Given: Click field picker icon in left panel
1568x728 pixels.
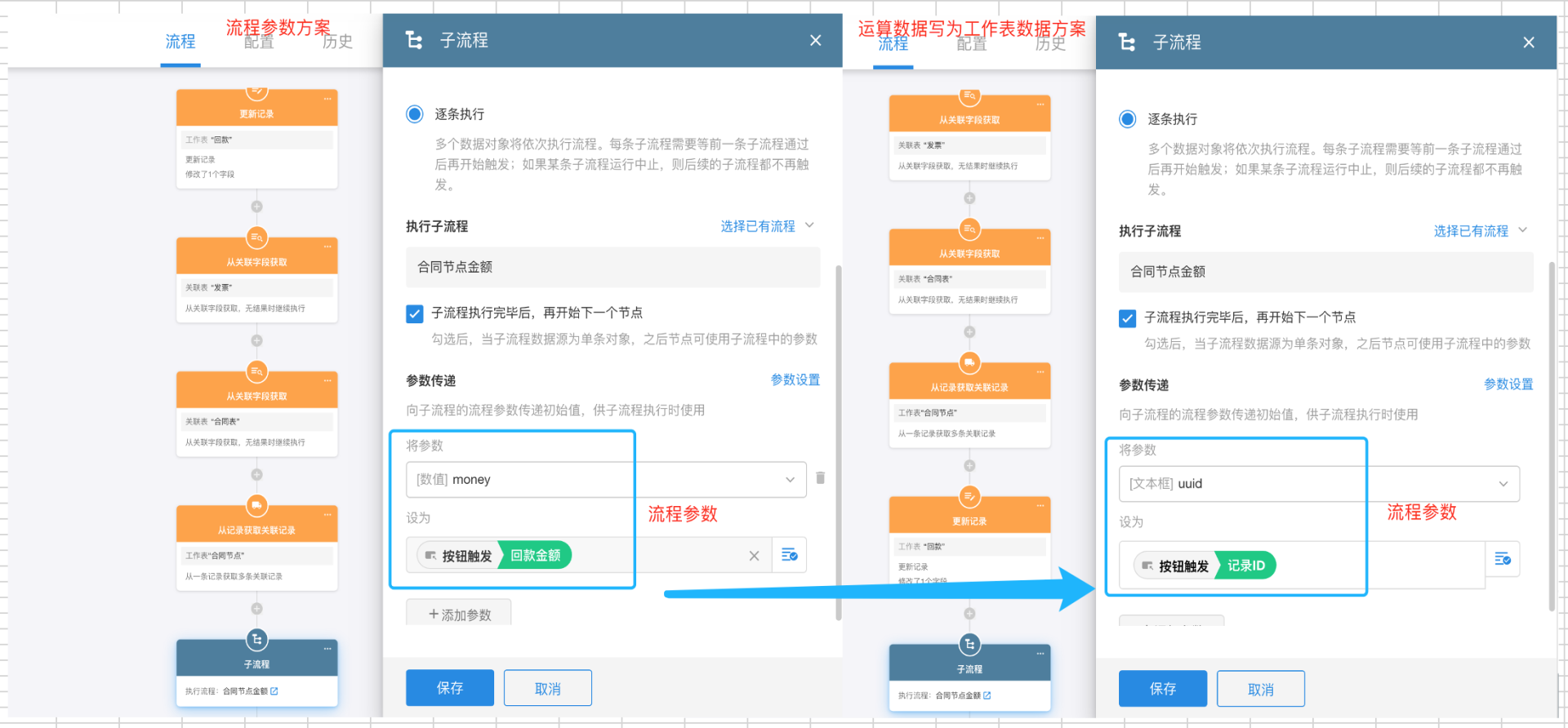Looking at the screenshot, I should [x=789, y=555].
